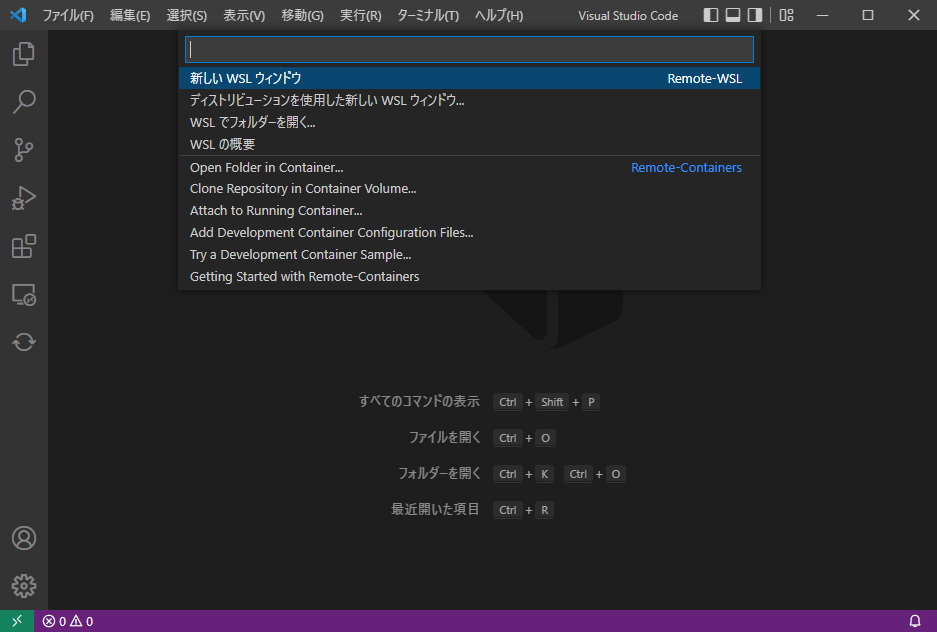Click 最近開いた項目 shortcut hint text
This screenshot has width=937, height=632.
click(x=435, y=509)
